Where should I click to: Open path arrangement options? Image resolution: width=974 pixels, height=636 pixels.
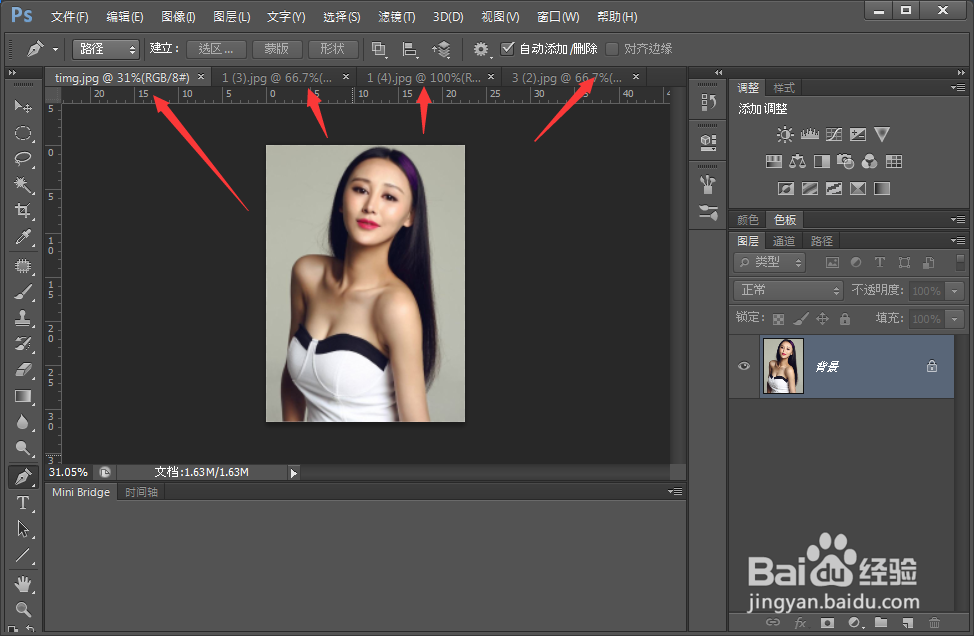point(442,49)
